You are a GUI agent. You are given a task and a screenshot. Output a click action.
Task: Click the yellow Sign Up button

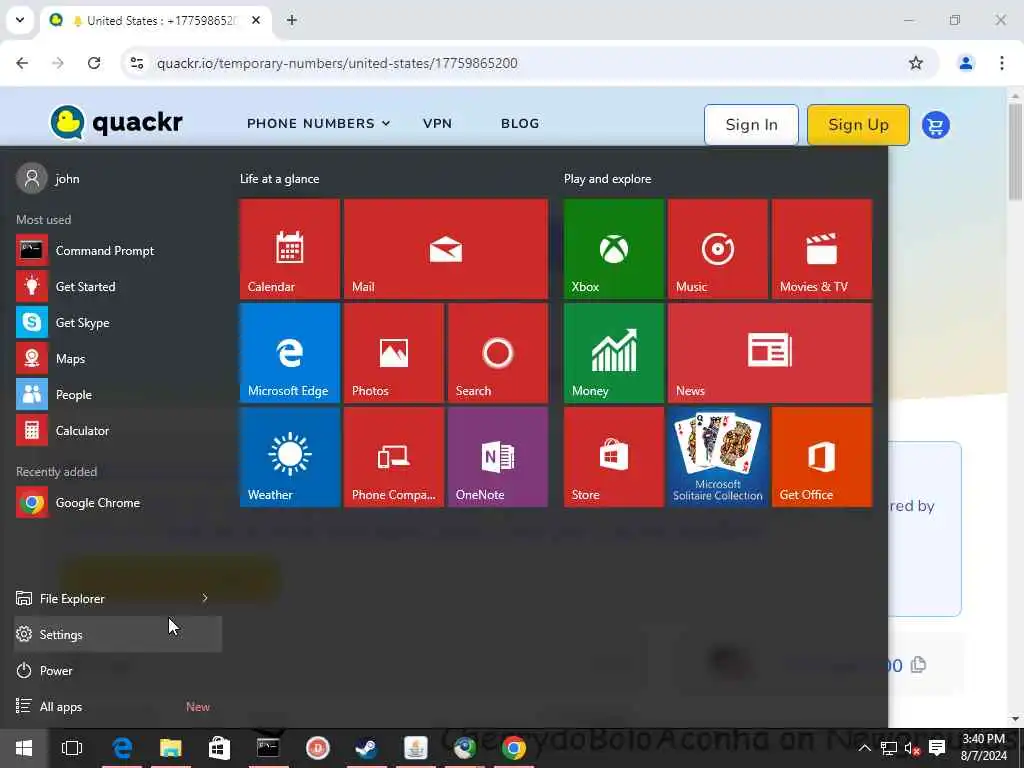coord(858,125)
